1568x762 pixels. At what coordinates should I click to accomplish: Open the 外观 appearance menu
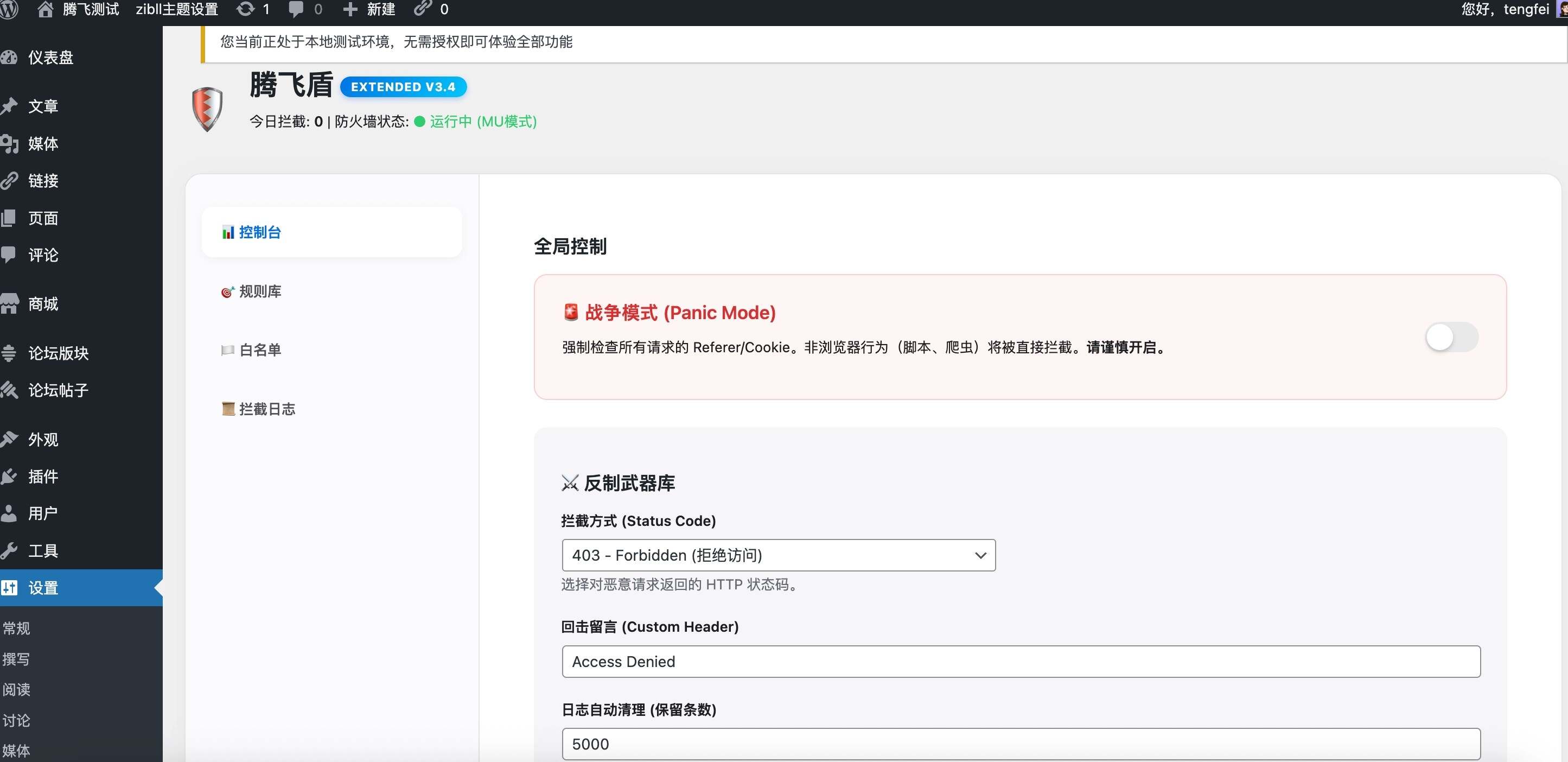[x=43, y=439]
